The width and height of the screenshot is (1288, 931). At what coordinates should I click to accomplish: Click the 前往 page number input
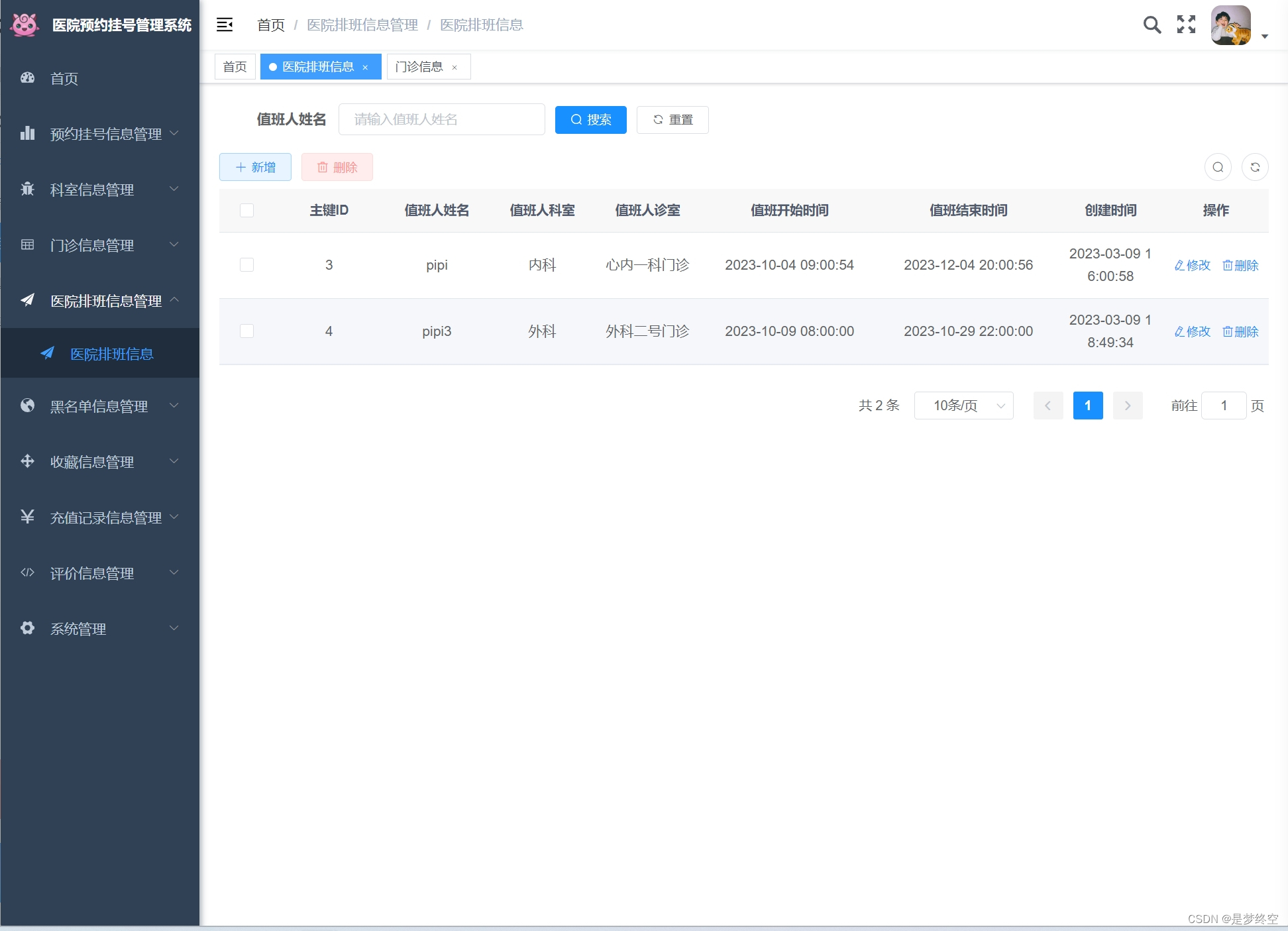pos(1224,406)
